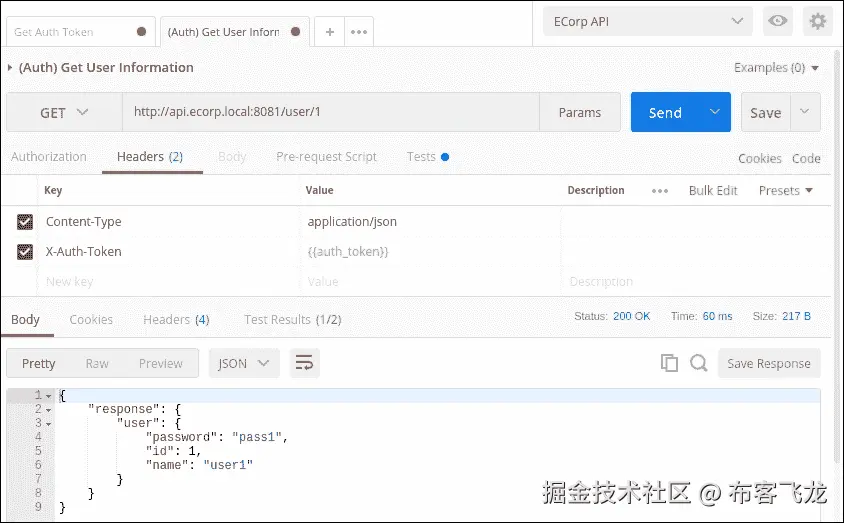Open the JSON format dropdown
Screen dimensions: 844x523
[x=244, y=363]
